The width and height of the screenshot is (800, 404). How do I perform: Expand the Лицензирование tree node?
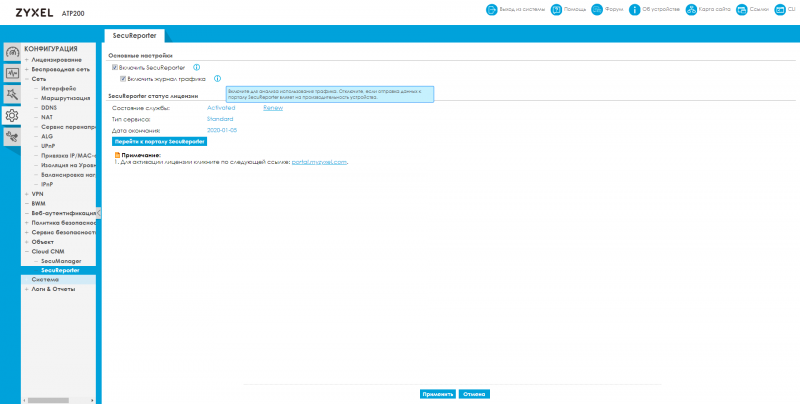[x=27, y=60]
